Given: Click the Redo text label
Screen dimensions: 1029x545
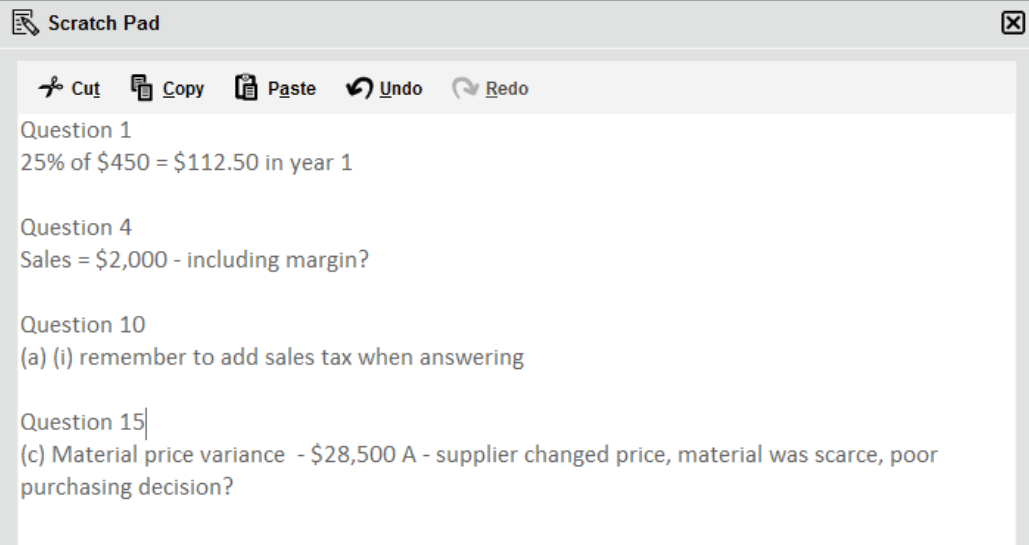Looking at the screenshot, I should pyautogui.click(x=507, y=89).
